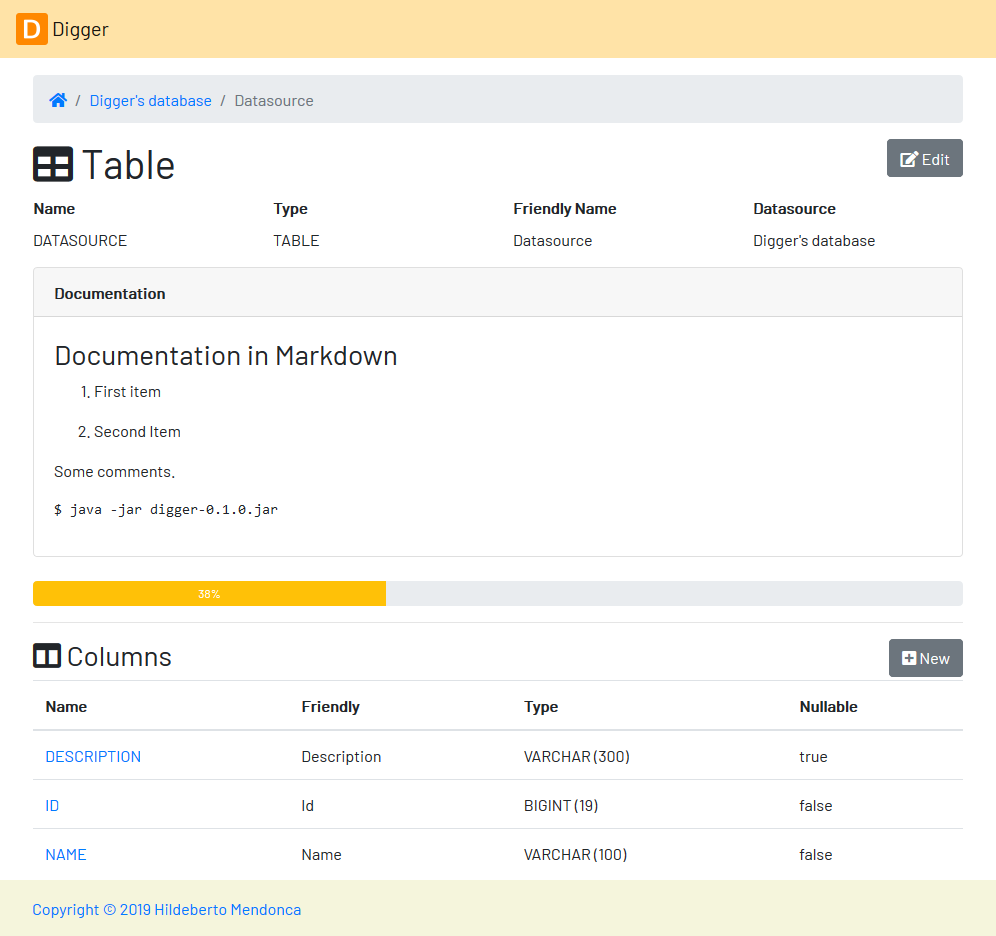The height and width of the screenshot is (936, 996).
Task: Click the Columns icon beside heading
Action: 47,656
